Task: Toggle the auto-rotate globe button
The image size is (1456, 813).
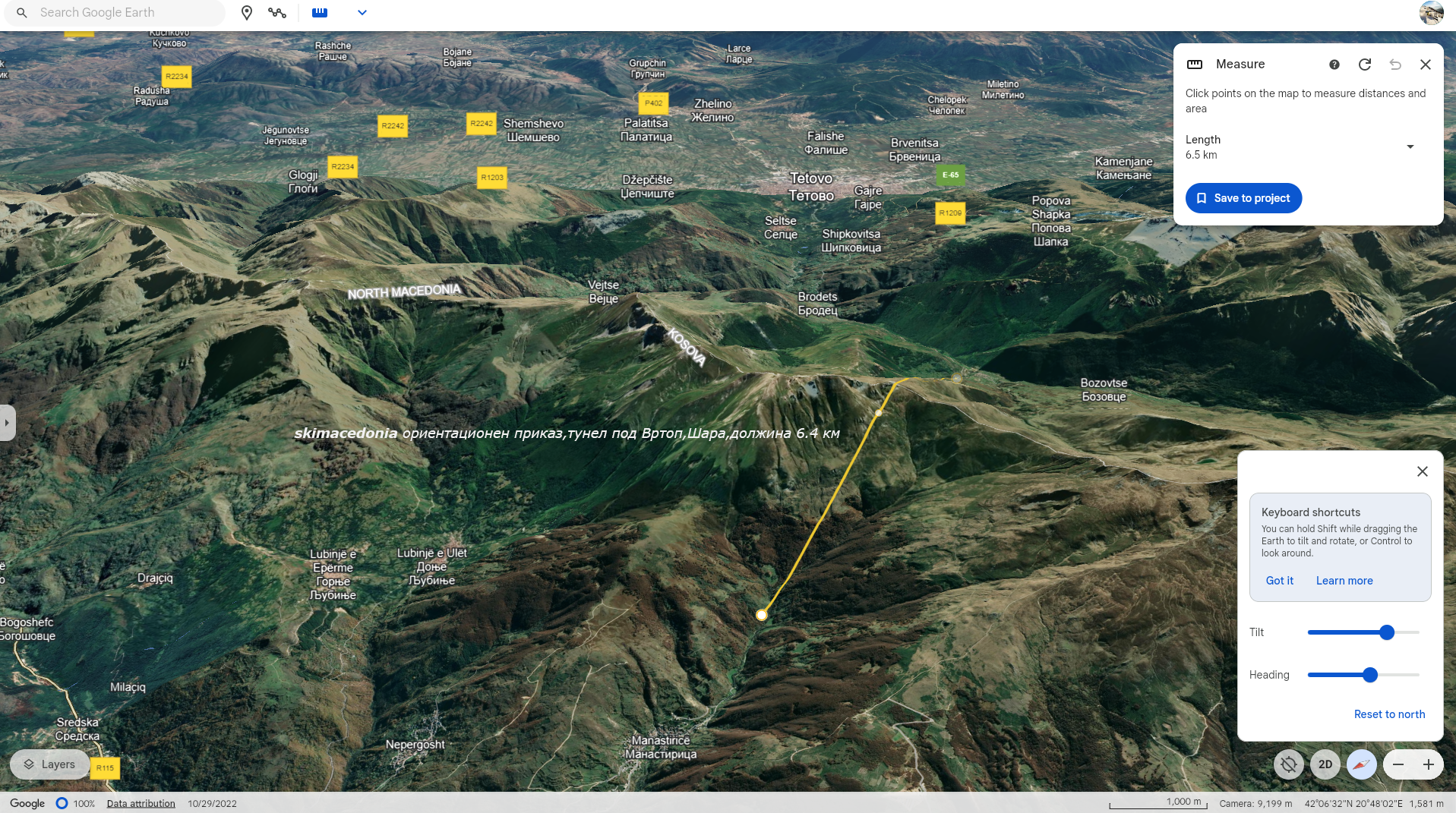Action: (x=1289, y=764)
